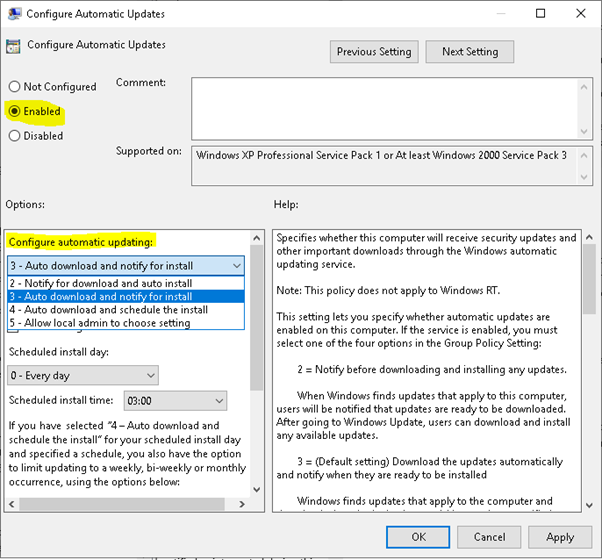Expand the Scheduled install day dropdown
The width and height of the screenshot is (602, 560).
pyautogui.click(x=83, y=375)
